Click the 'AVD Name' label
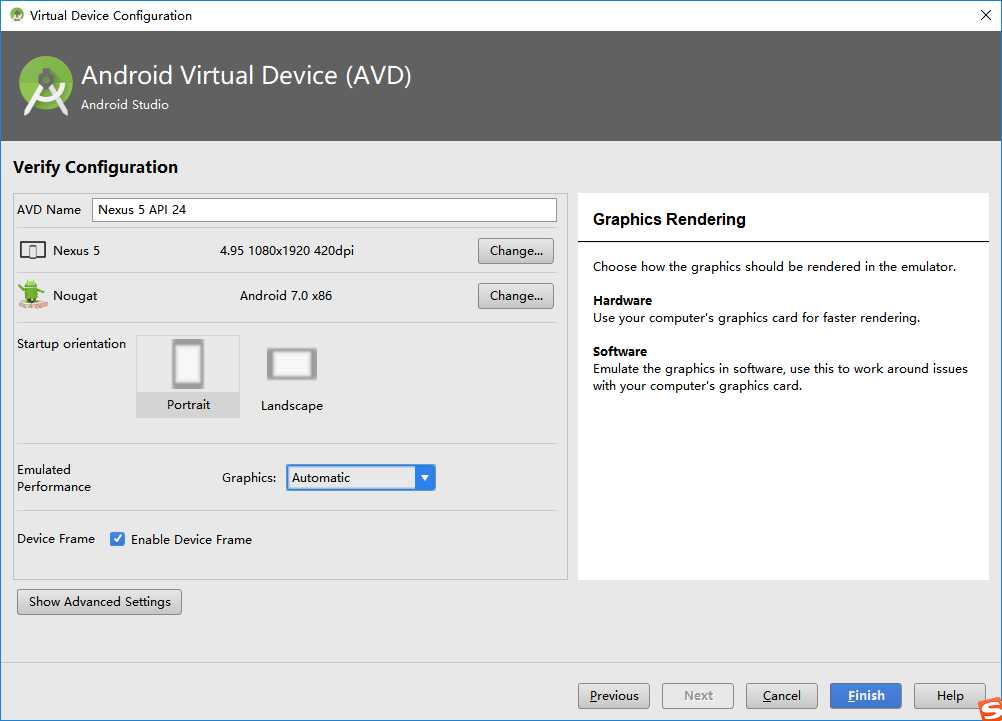The width and height of the screenshot is (1002, 721). pos(49,210)
